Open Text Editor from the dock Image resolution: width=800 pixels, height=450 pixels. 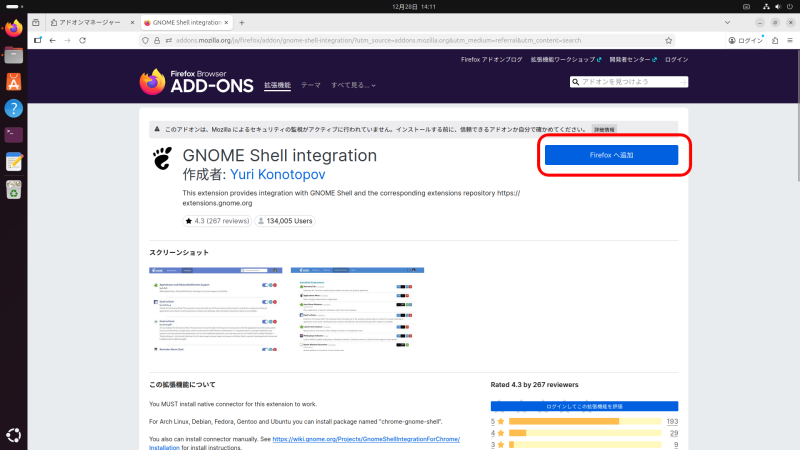14,162
